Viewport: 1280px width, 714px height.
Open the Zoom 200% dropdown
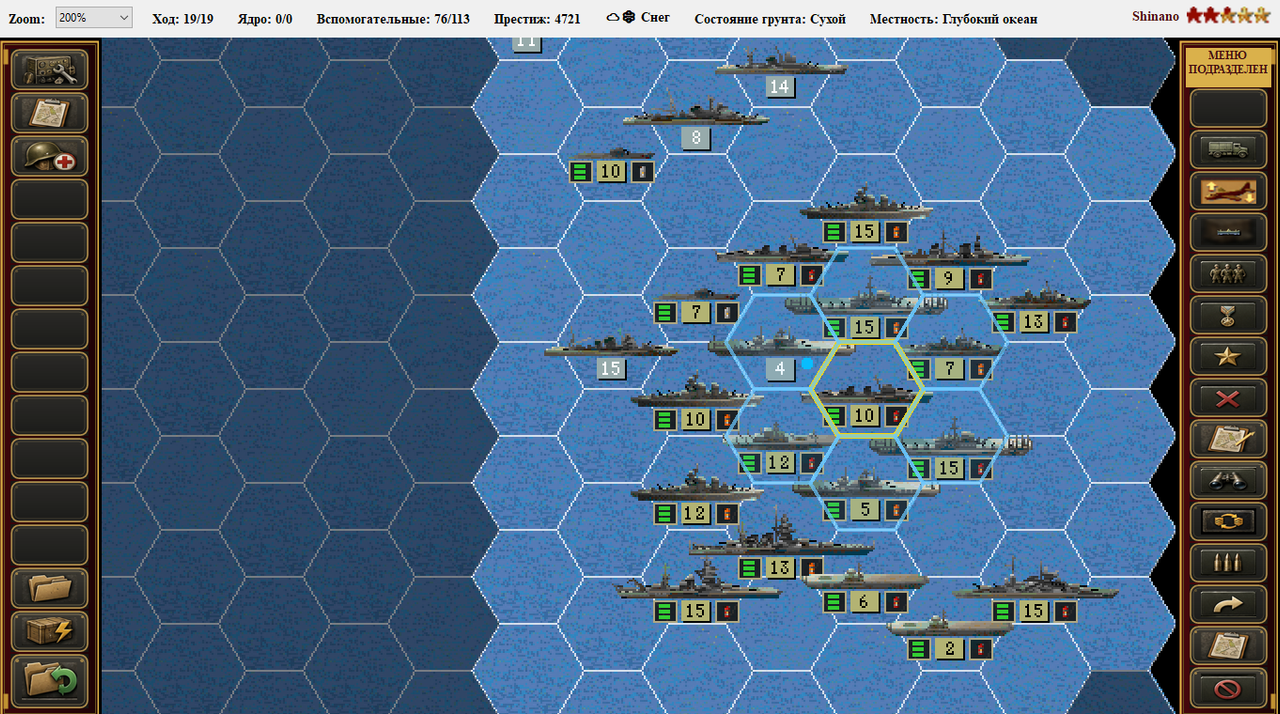pos(94,18)
